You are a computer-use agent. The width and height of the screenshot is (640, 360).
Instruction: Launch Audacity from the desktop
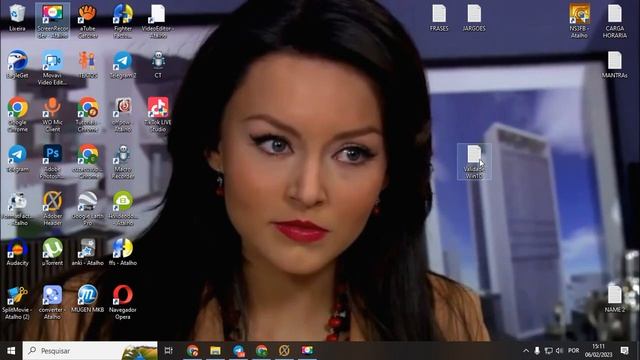pyautogui.click(x=17, y=252)
